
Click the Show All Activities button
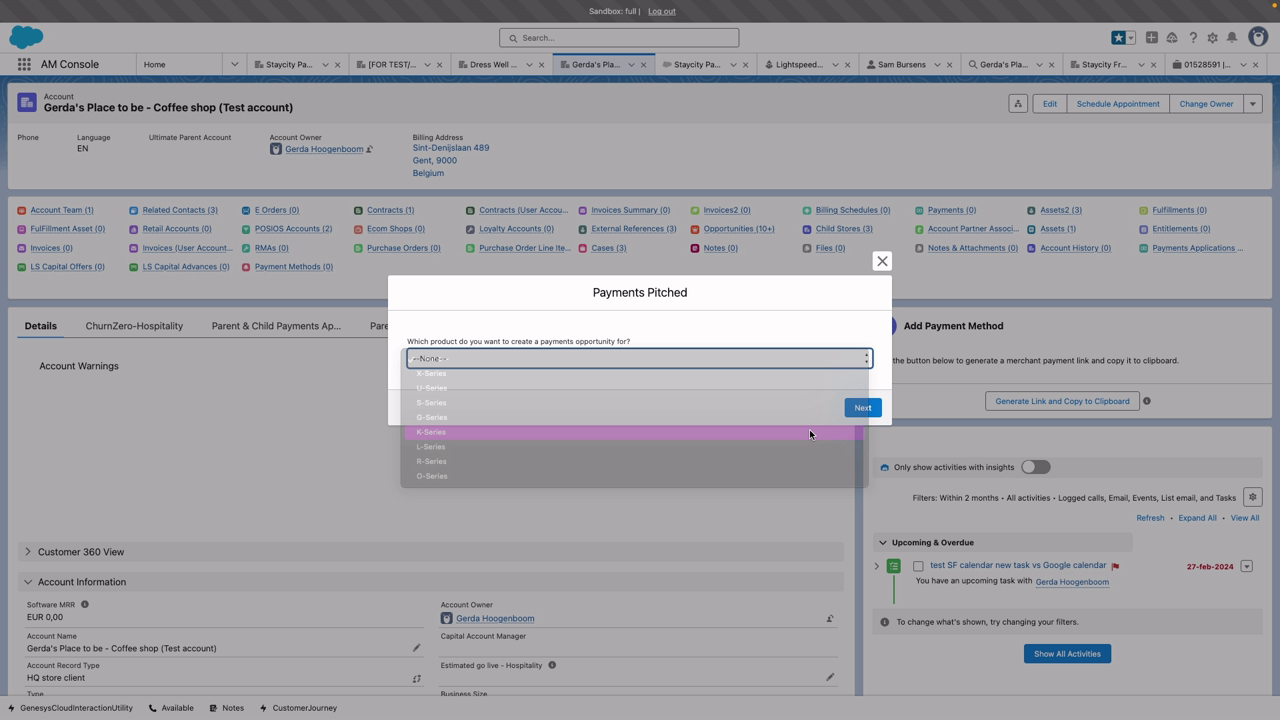(x=1067, y=654)
